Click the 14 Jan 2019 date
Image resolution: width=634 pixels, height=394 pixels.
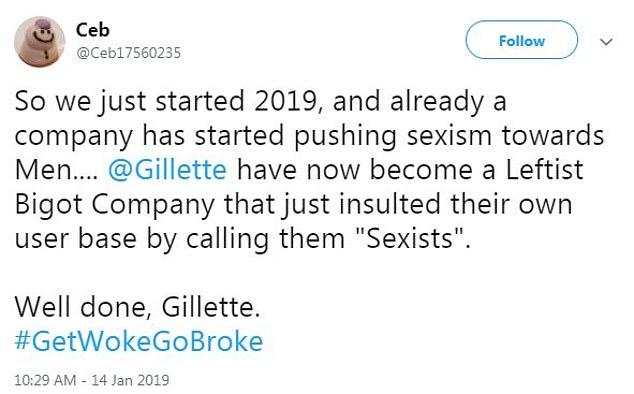tap(130, 380)
